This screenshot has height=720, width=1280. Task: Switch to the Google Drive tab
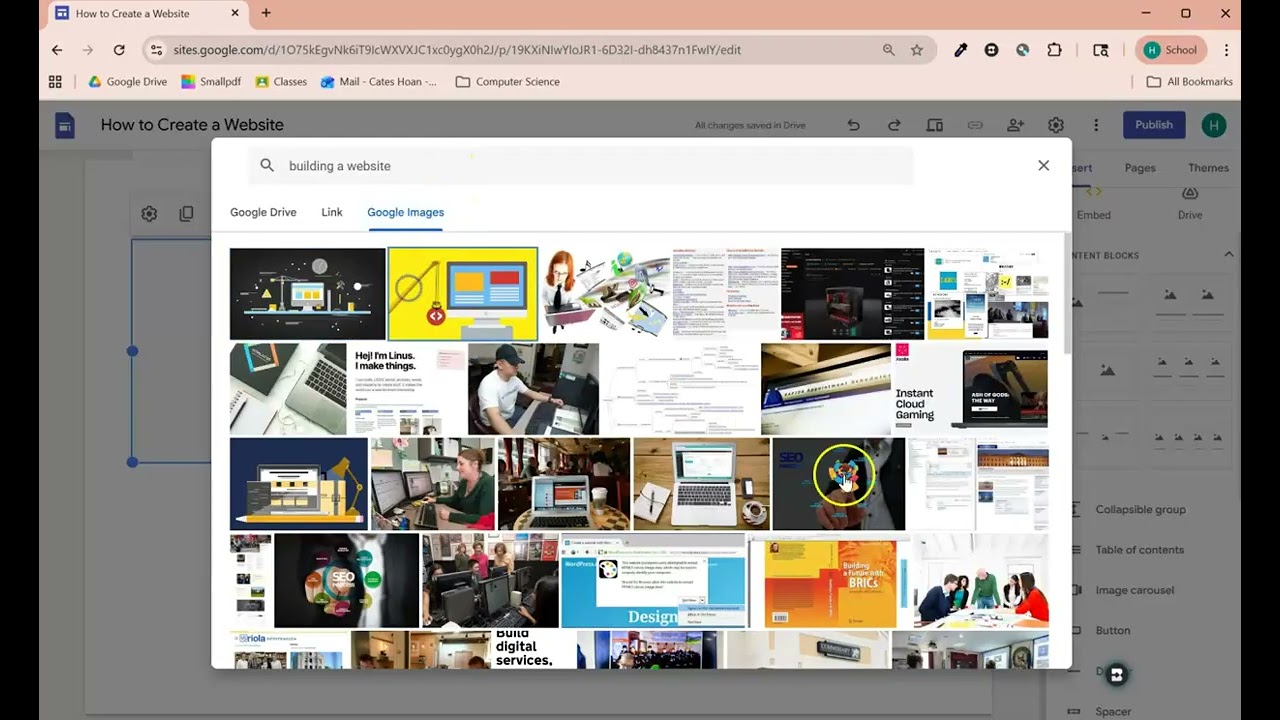tap(263, 212)
